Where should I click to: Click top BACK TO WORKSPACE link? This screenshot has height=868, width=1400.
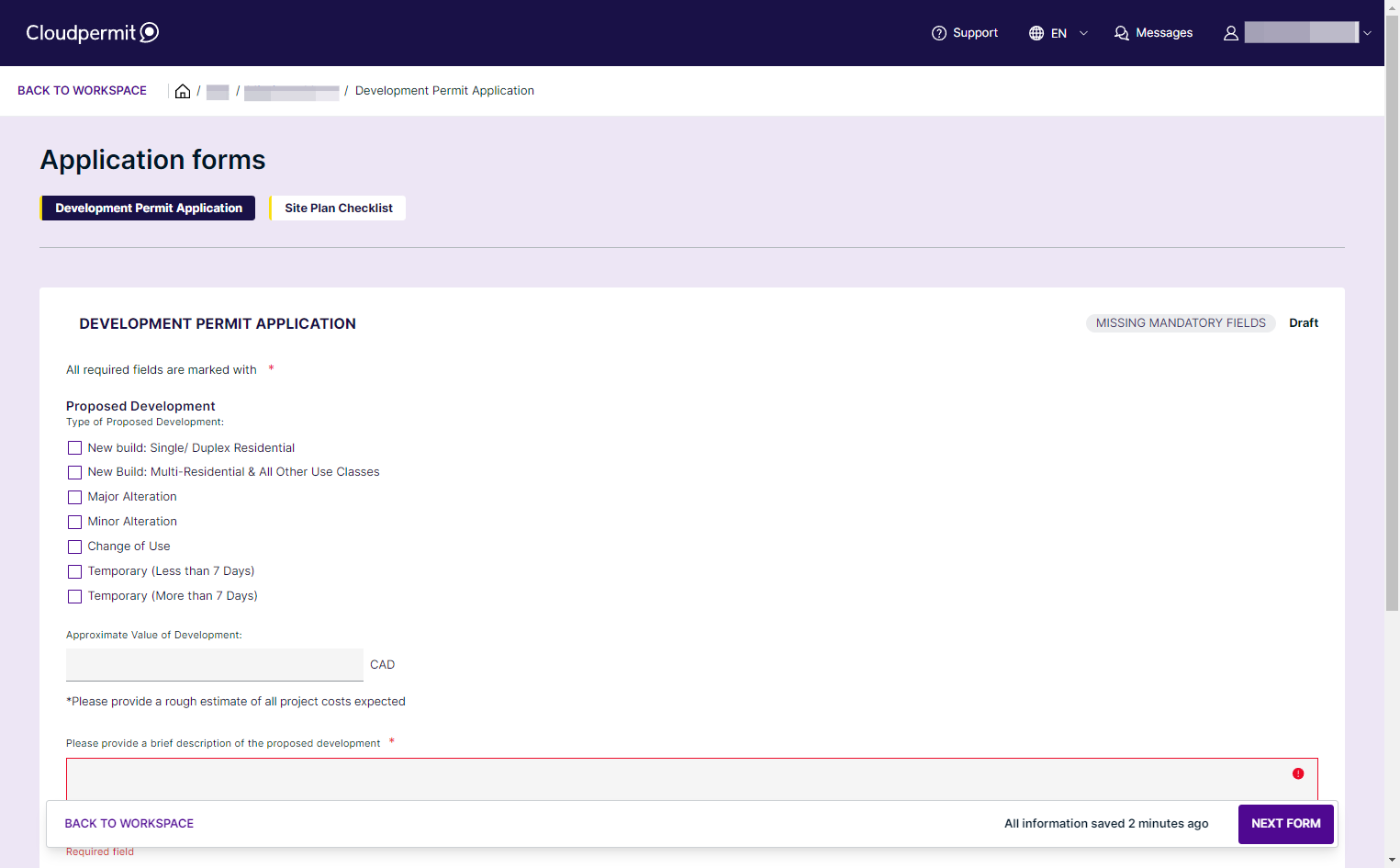coord(82,91)
